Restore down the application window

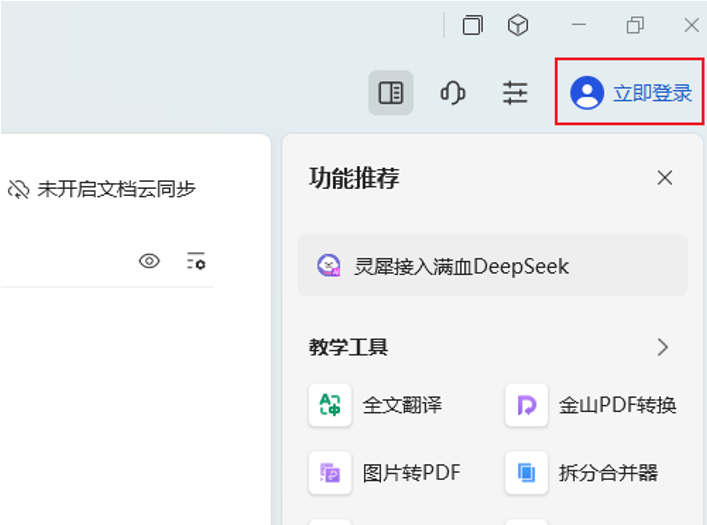click(x=635, y=26)
